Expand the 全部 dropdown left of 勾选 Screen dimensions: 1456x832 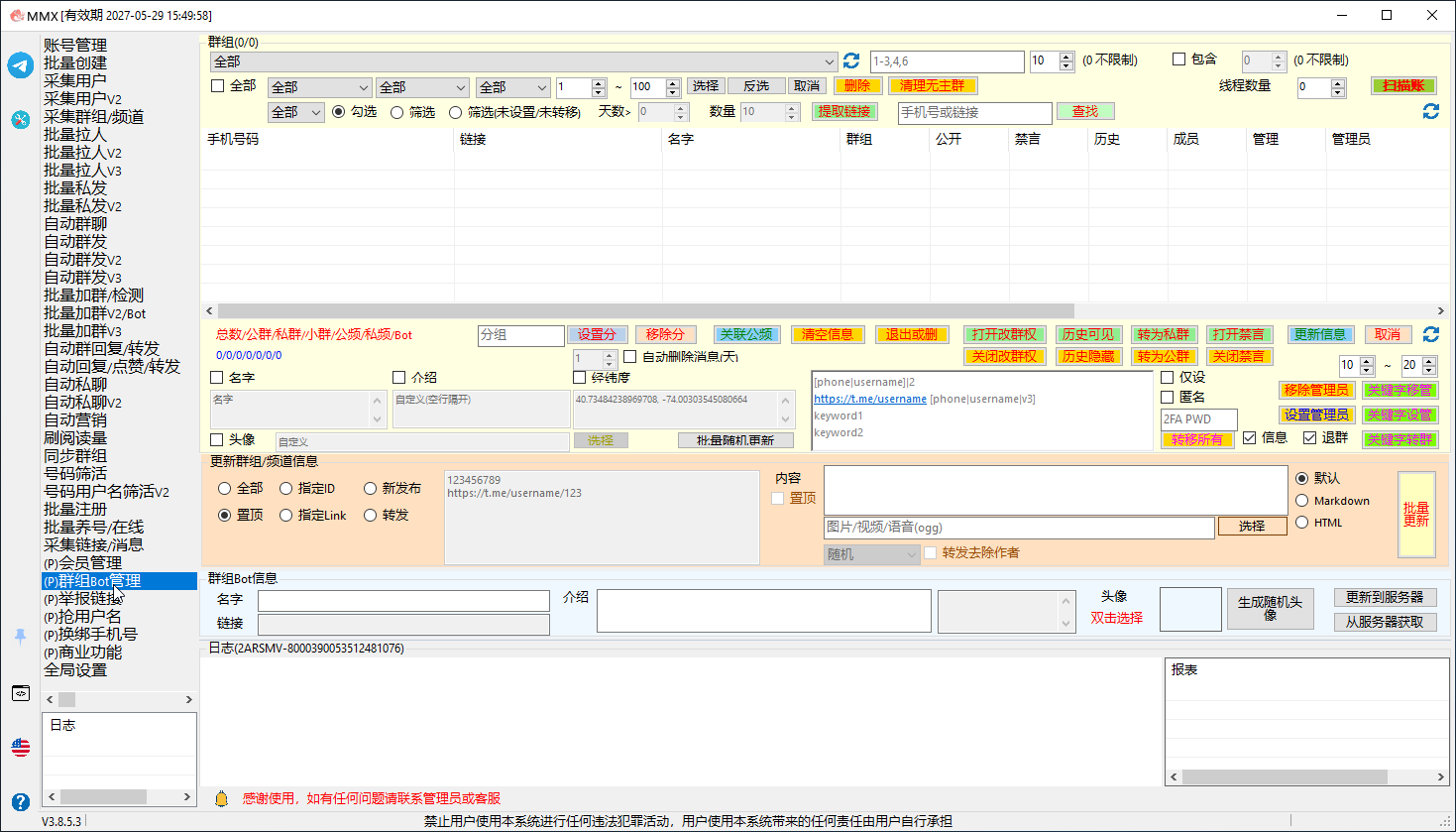click(x=296, y=112)
